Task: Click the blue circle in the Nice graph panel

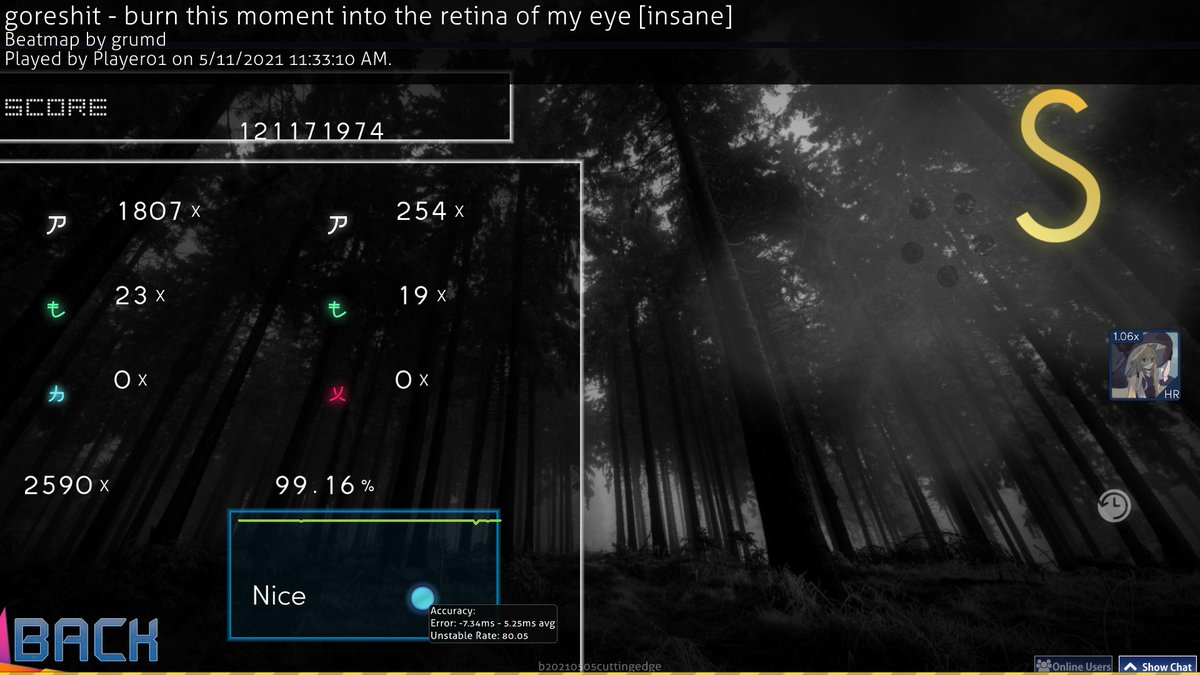Action: click(x=422, y=598)
